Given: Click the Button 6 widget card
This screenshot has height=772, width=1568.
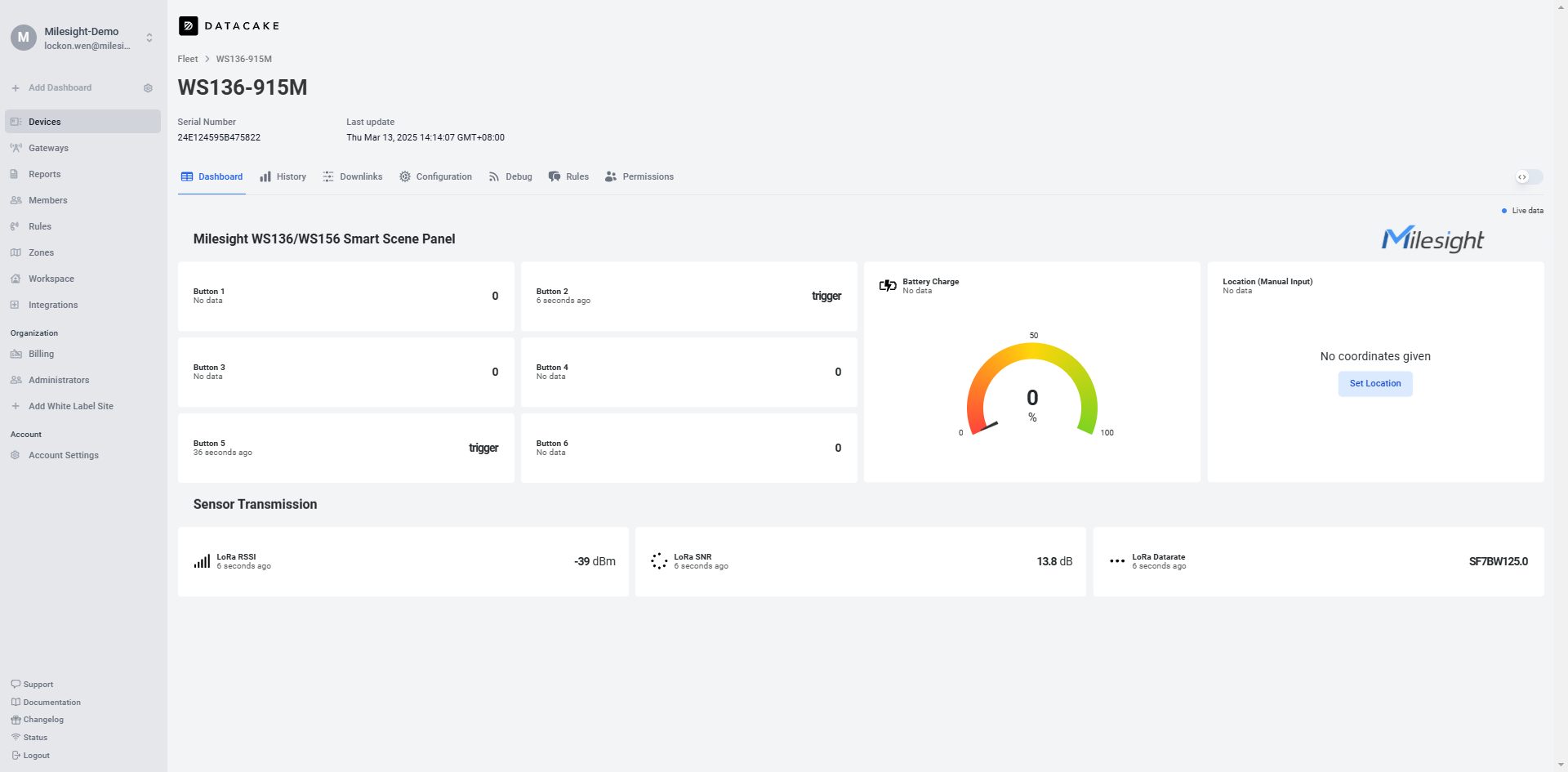Looking at the screenshot, I should point(689,448).
